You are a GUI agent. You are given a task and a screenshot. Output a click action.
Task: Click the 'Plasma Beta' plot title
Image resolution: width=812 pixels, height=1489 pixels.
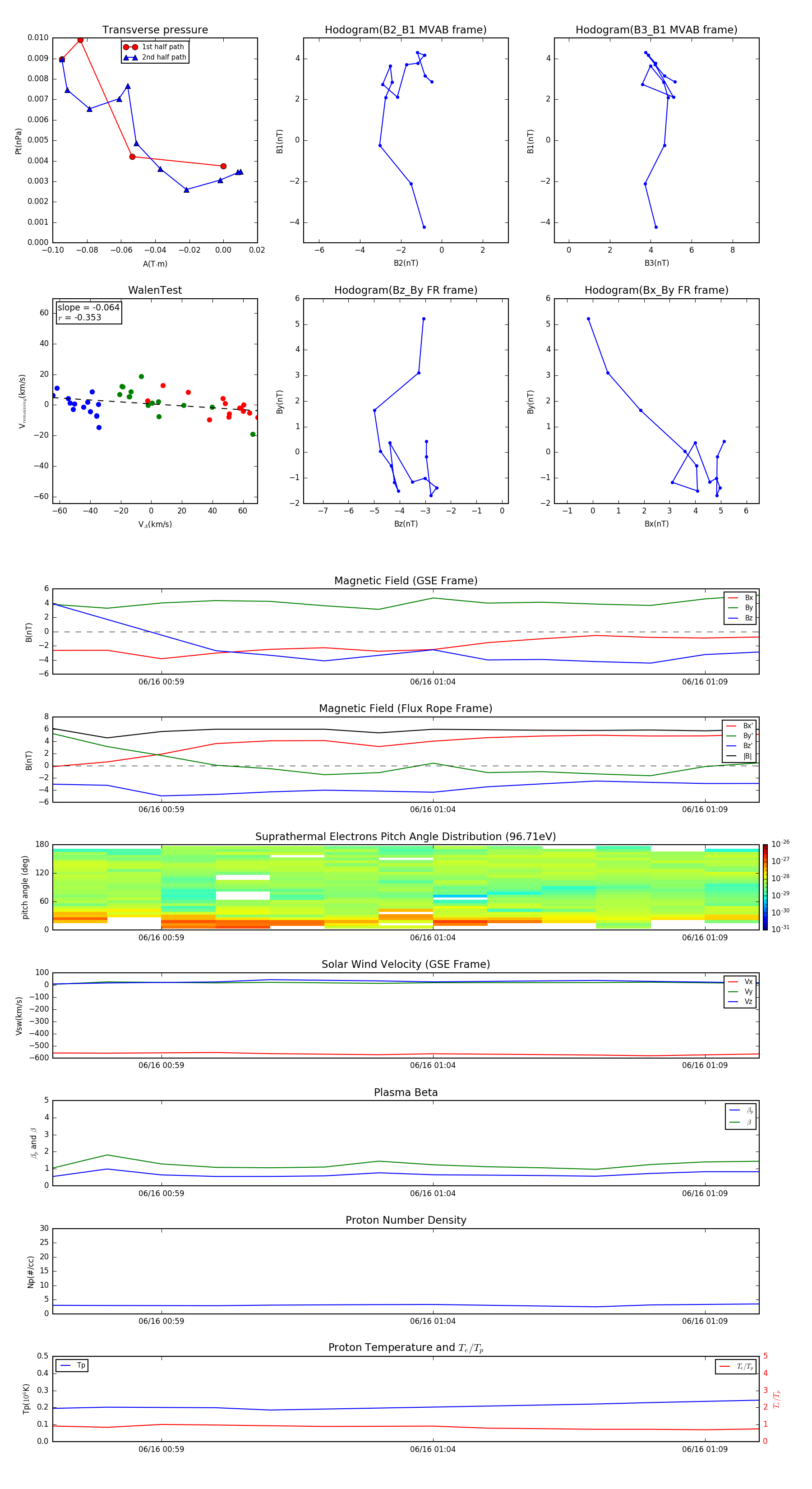point(406,1092)
